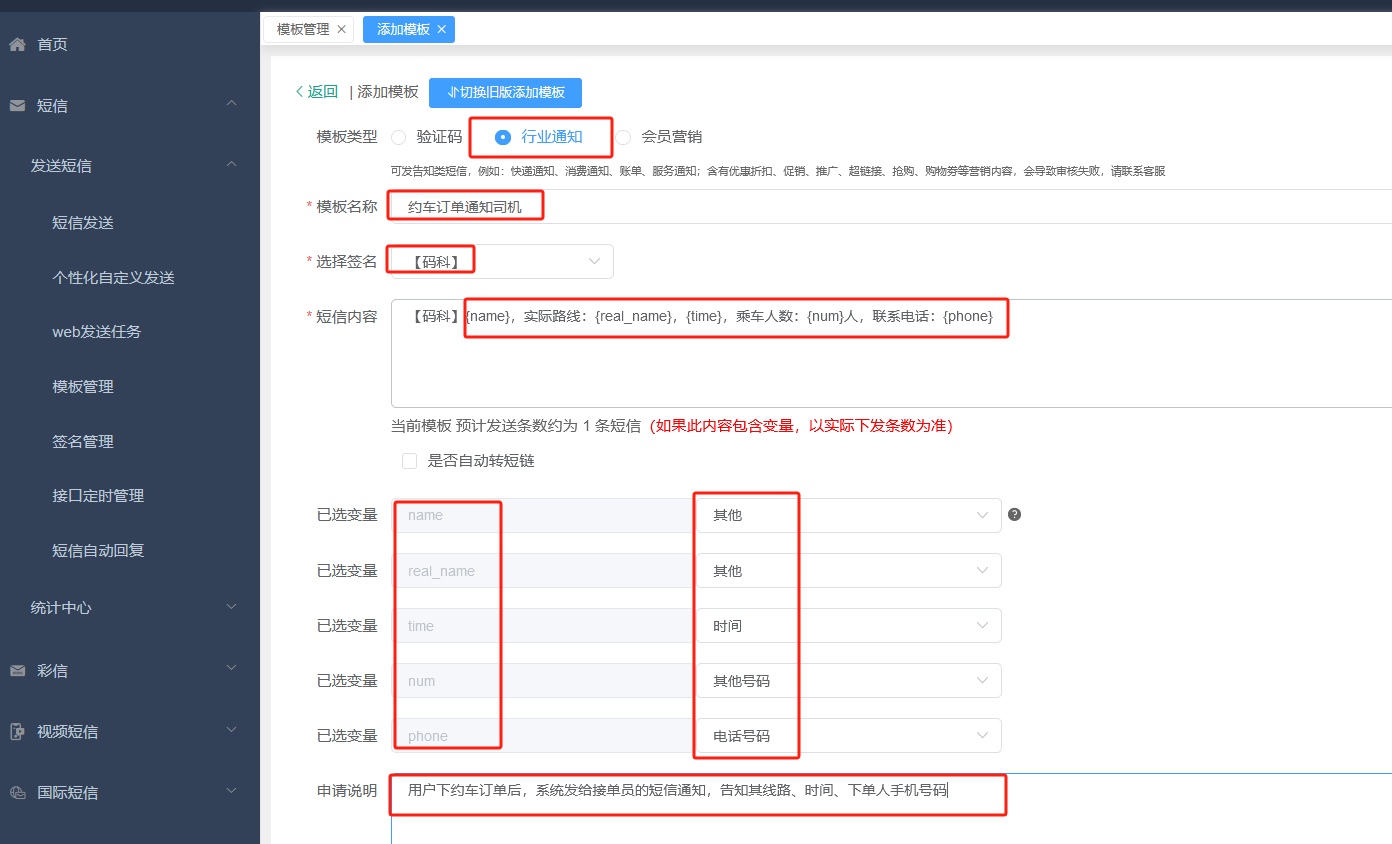Viewport: 1392px width, 844px height.
Task: Open 模板管理 in the sidebar
Action: pos(83,387)
